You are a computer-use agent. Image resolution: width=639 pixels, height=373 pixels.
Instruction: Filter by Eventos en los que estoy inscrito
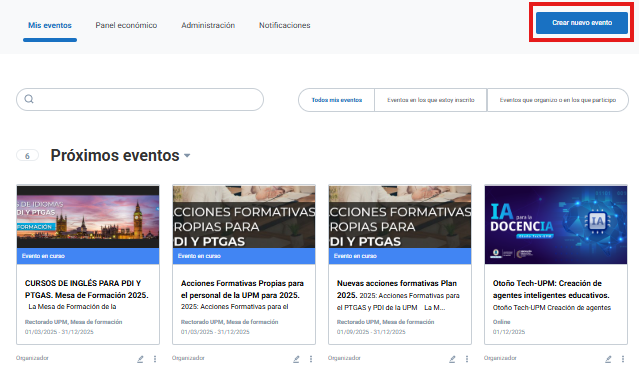pyautogui.click(x=431, y=100)
